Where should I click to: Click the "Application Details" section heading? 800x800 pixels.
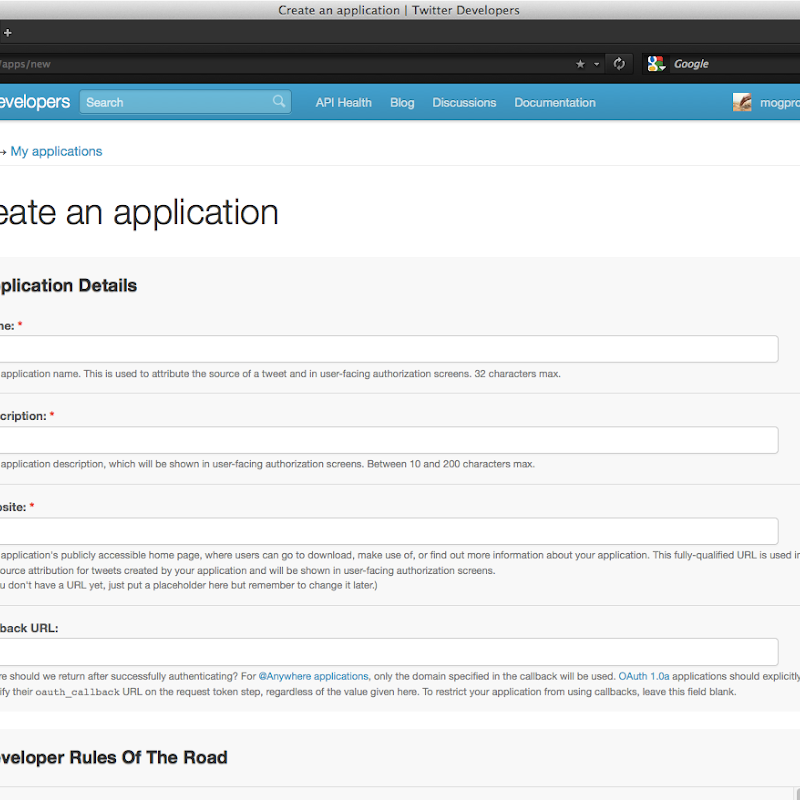coord(68,285)
